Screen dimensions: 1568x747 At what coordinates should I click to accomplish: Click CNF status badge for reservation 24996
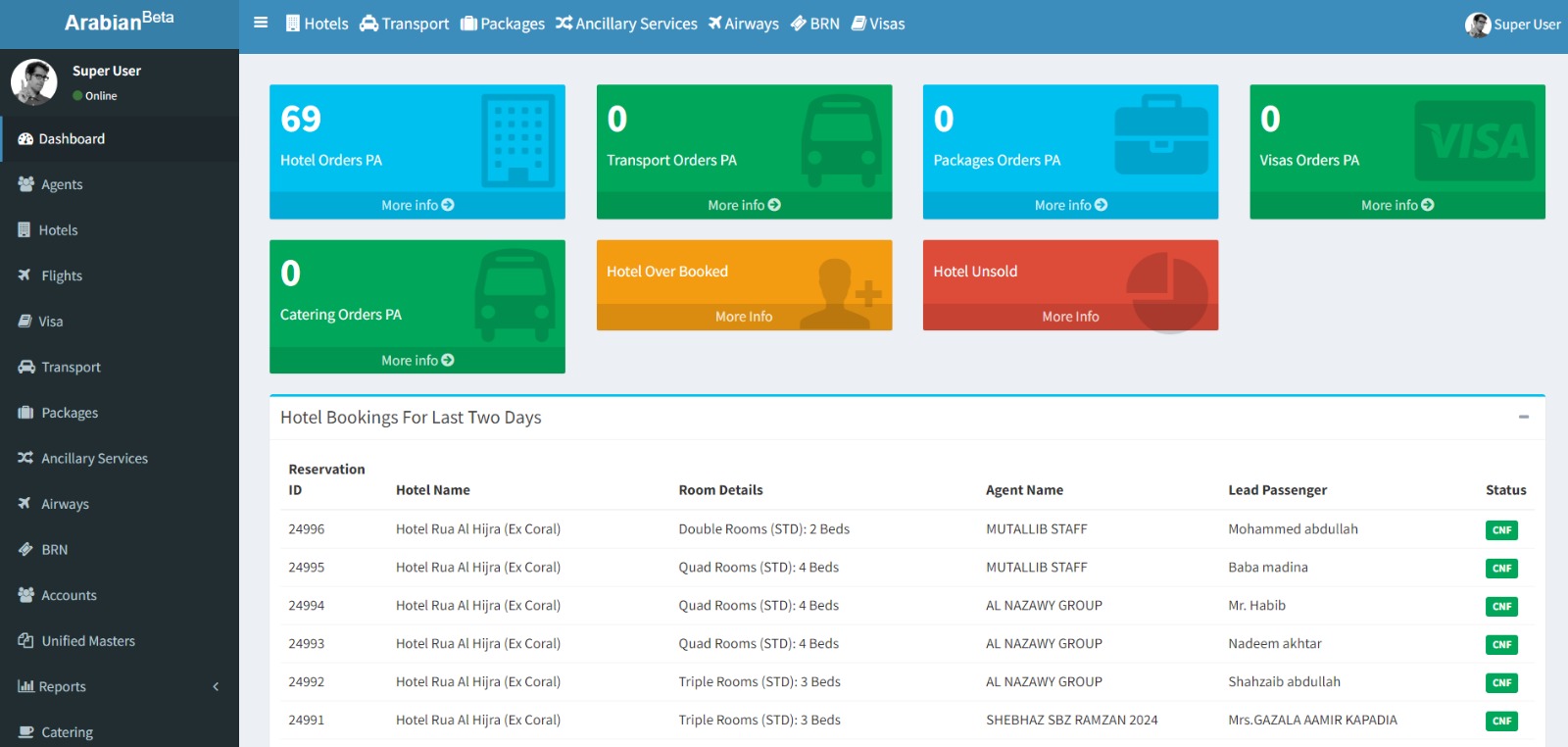coord(1501,530)
